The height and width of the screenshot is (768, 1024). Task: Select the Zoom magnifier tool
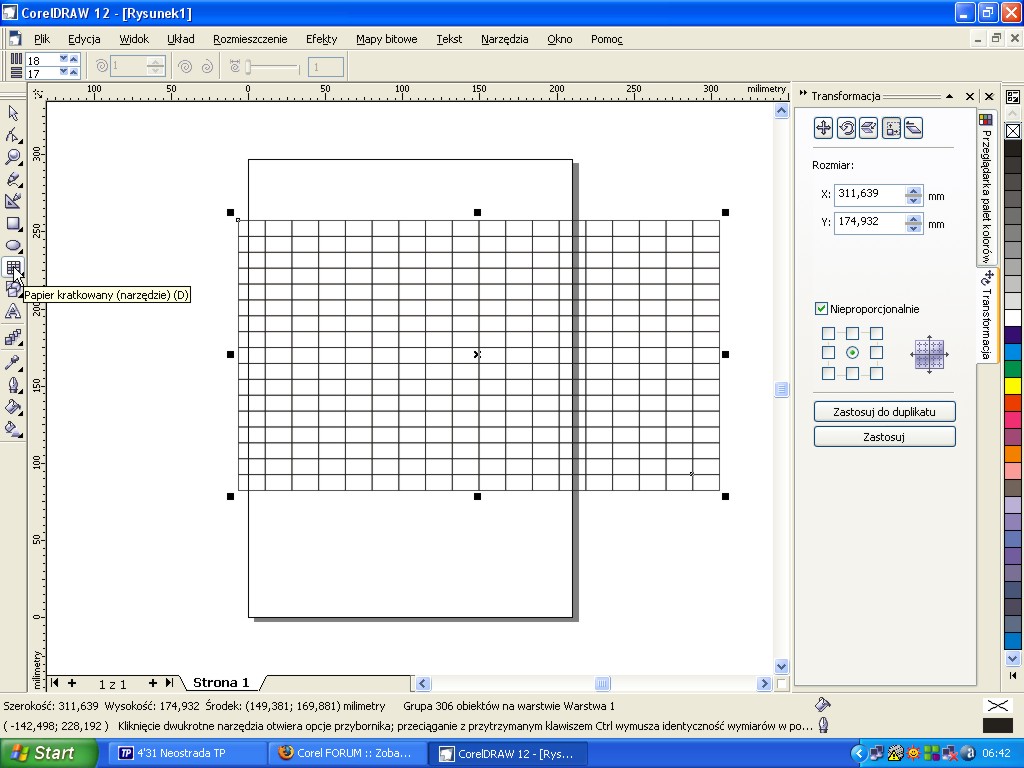(13, 157)
